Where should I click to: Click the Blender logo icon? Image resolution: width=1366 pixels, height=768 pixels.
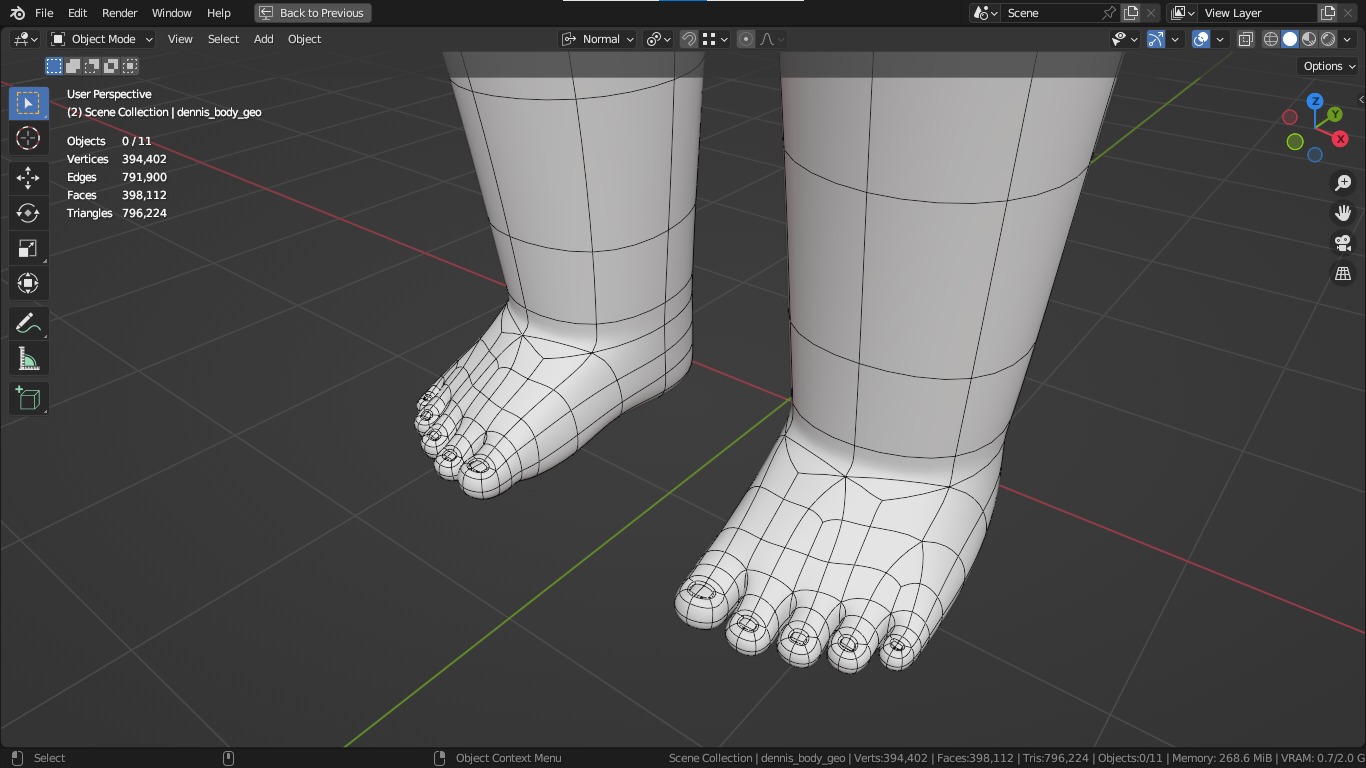17,13
